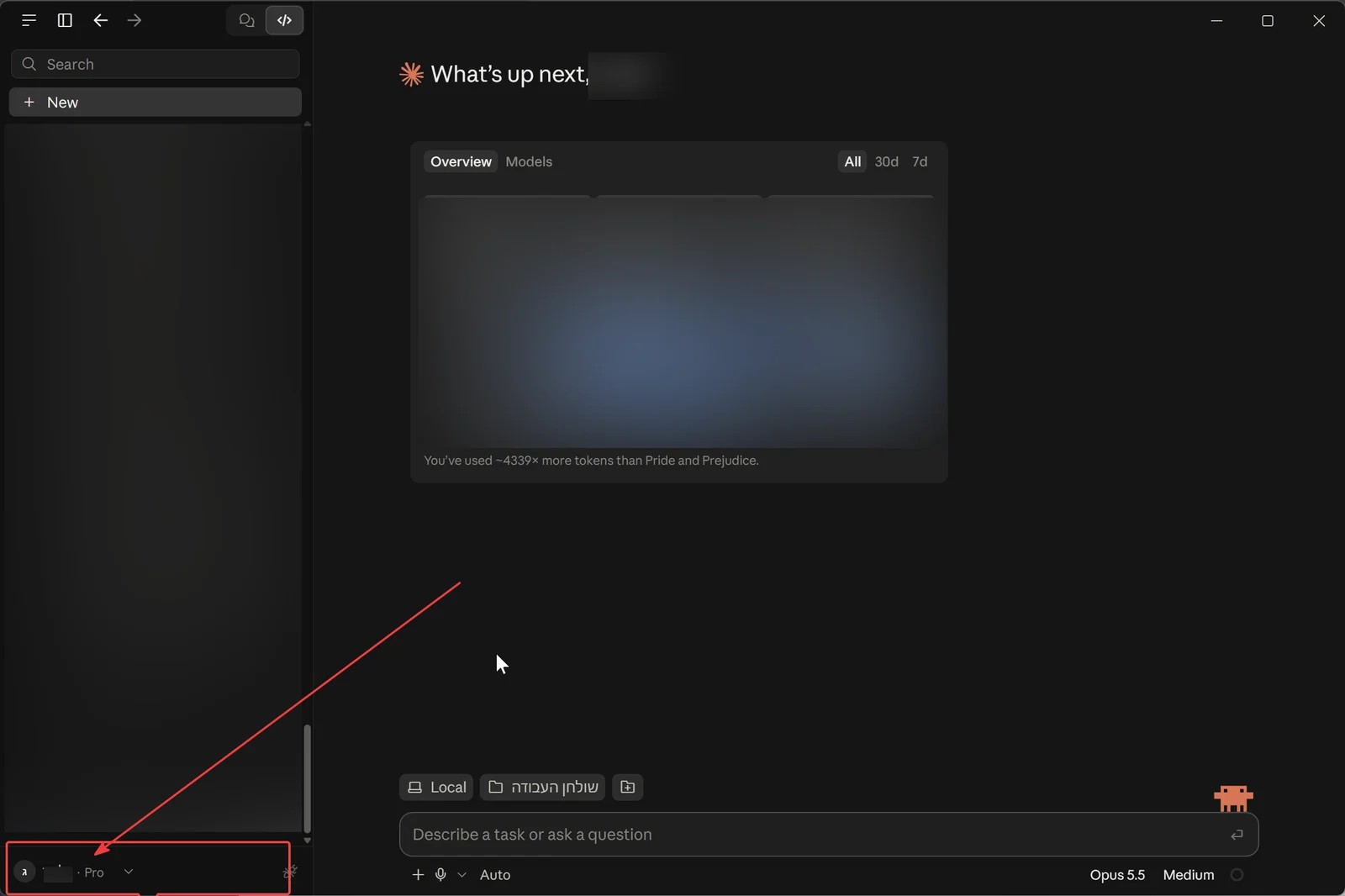Image resolution: width=1345 pixels, height=896 pixels.
Task: Click the sidebar scroll up arrow
Action: pos(307,124)
